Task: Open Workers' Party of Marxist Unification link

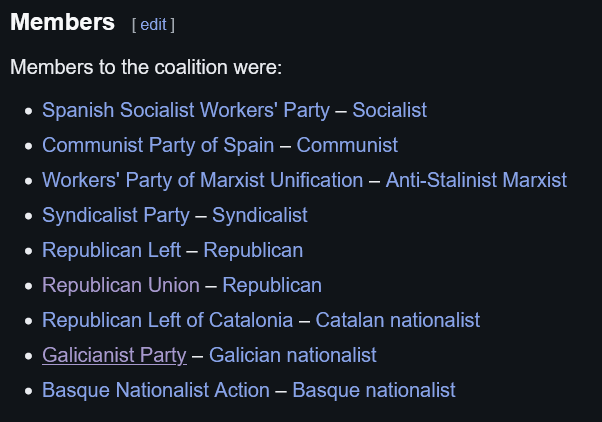Action: tap(202, 180)
